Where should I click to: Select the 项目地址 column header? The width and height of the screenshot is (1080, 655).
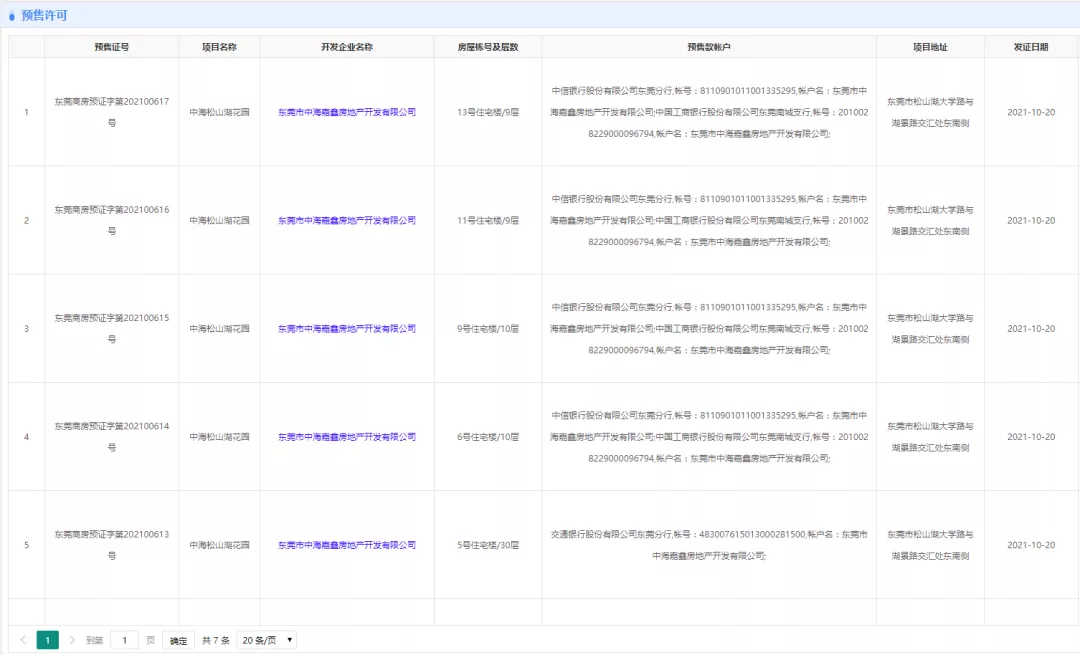click(931, 47)
